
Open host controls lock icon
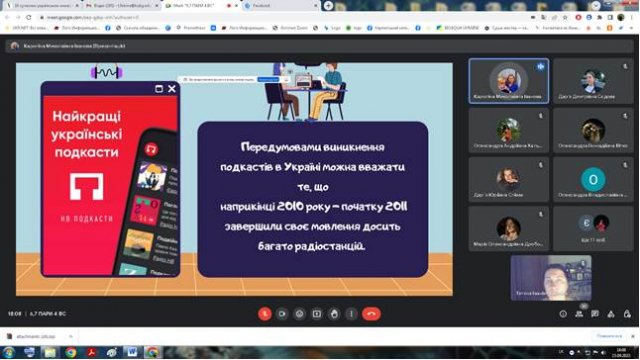coord(627,314)
